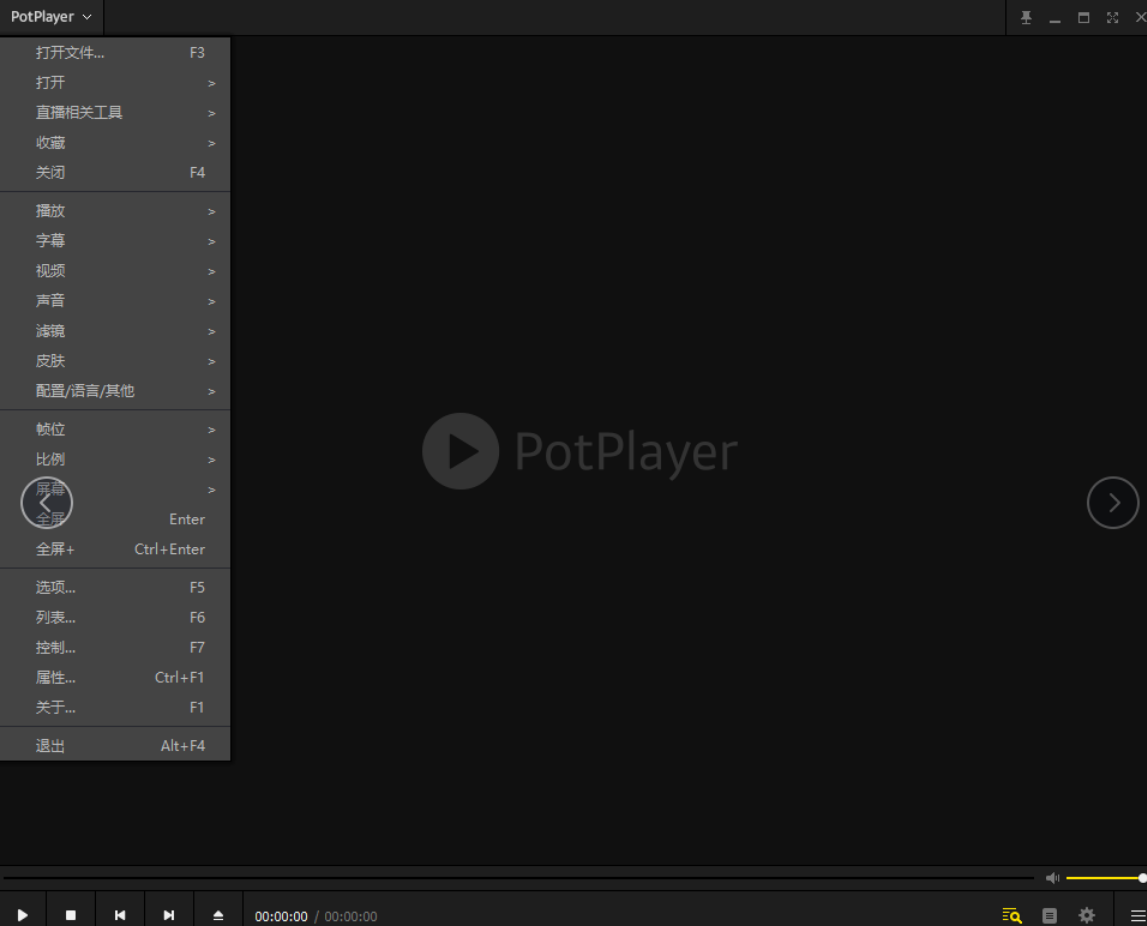Toggle the always-on-top pin icon
Viewport: 1147px width, 926px height.
(x=1026, y=18)
